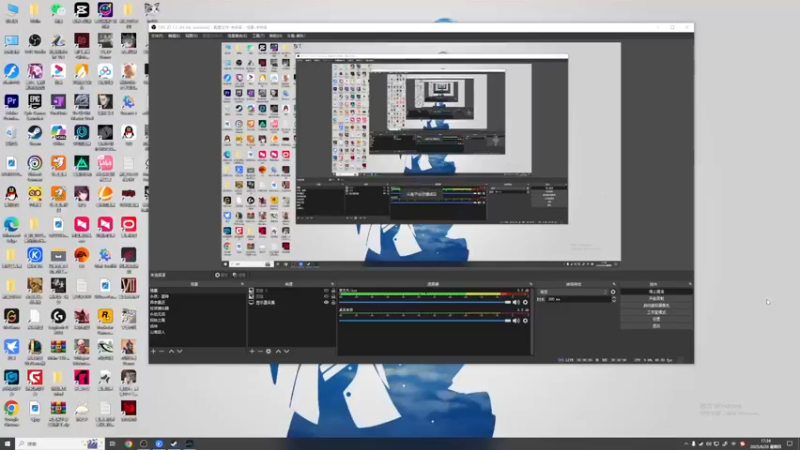This screenshot has width=800, height=450.
Task: Open the Steam desktop icon
Action: [35, 135]
